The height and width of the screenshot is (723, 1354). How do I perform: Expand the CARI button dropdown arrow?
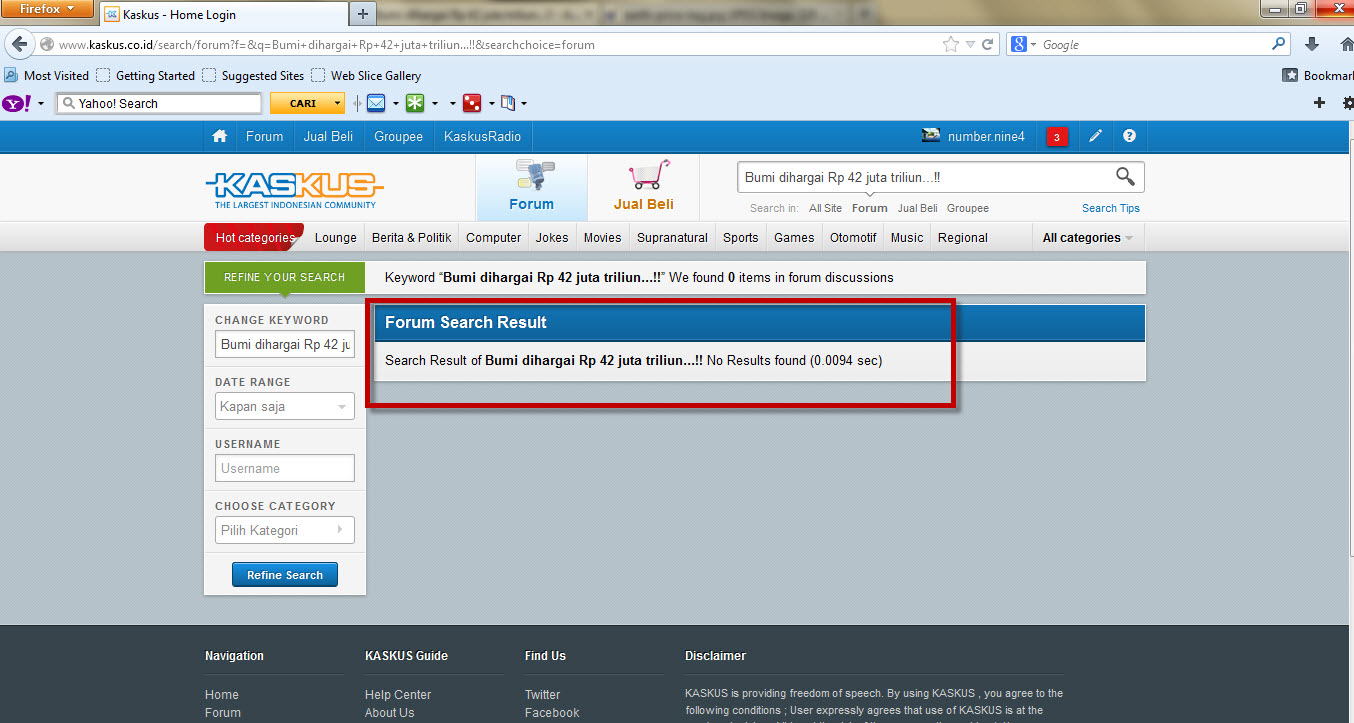[x=339, y=103]
